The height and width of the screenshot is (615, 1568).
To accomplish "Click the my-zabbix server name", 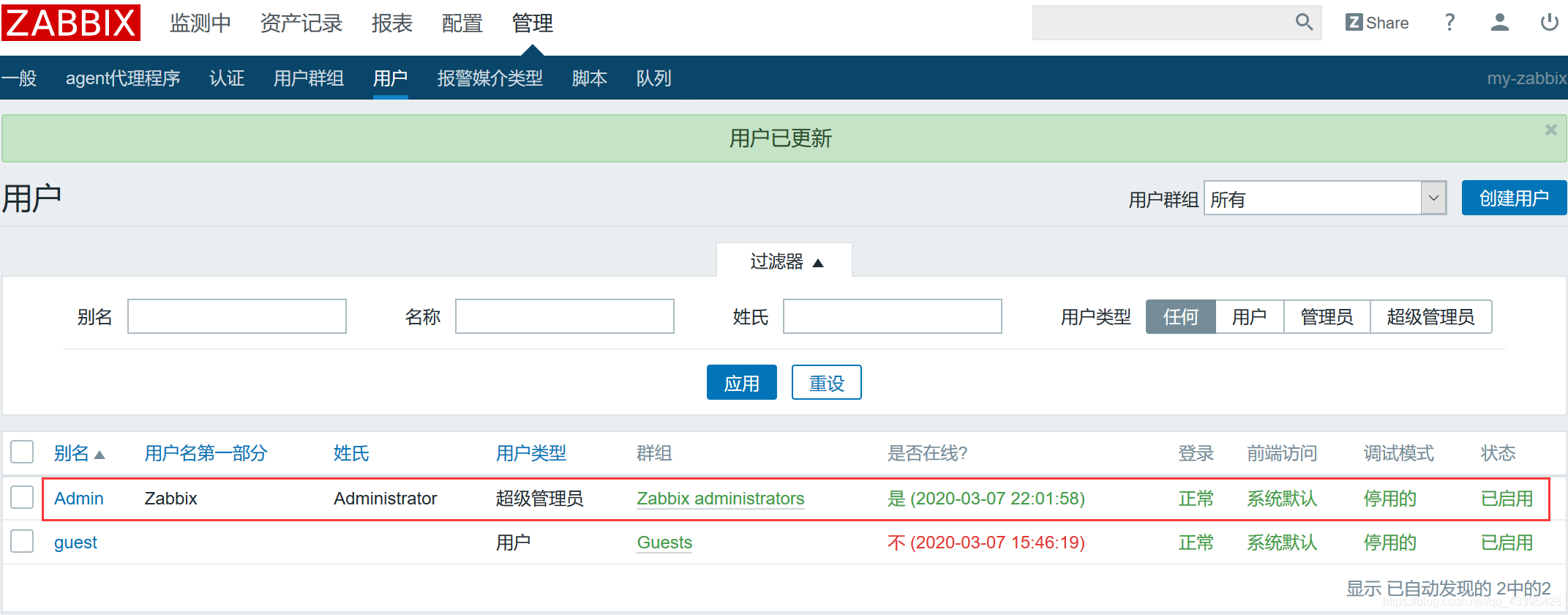I will tap(1527, 78).
